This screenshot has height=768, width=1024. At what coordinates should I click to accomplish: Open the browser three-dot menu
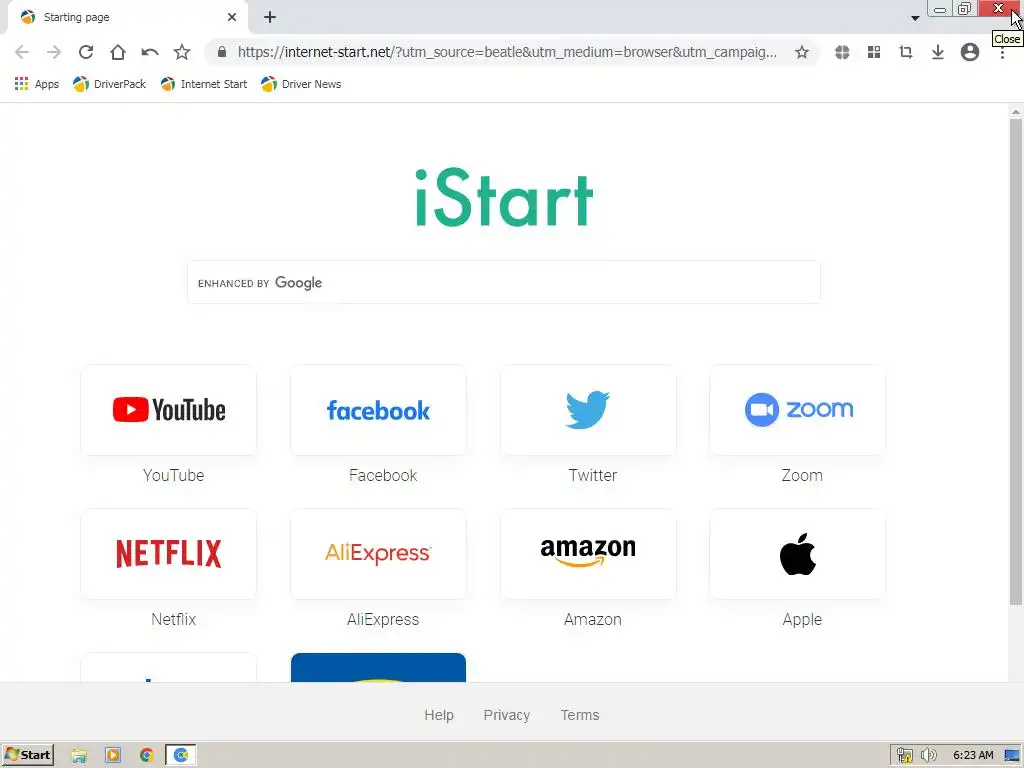[x=1002, y=52]
